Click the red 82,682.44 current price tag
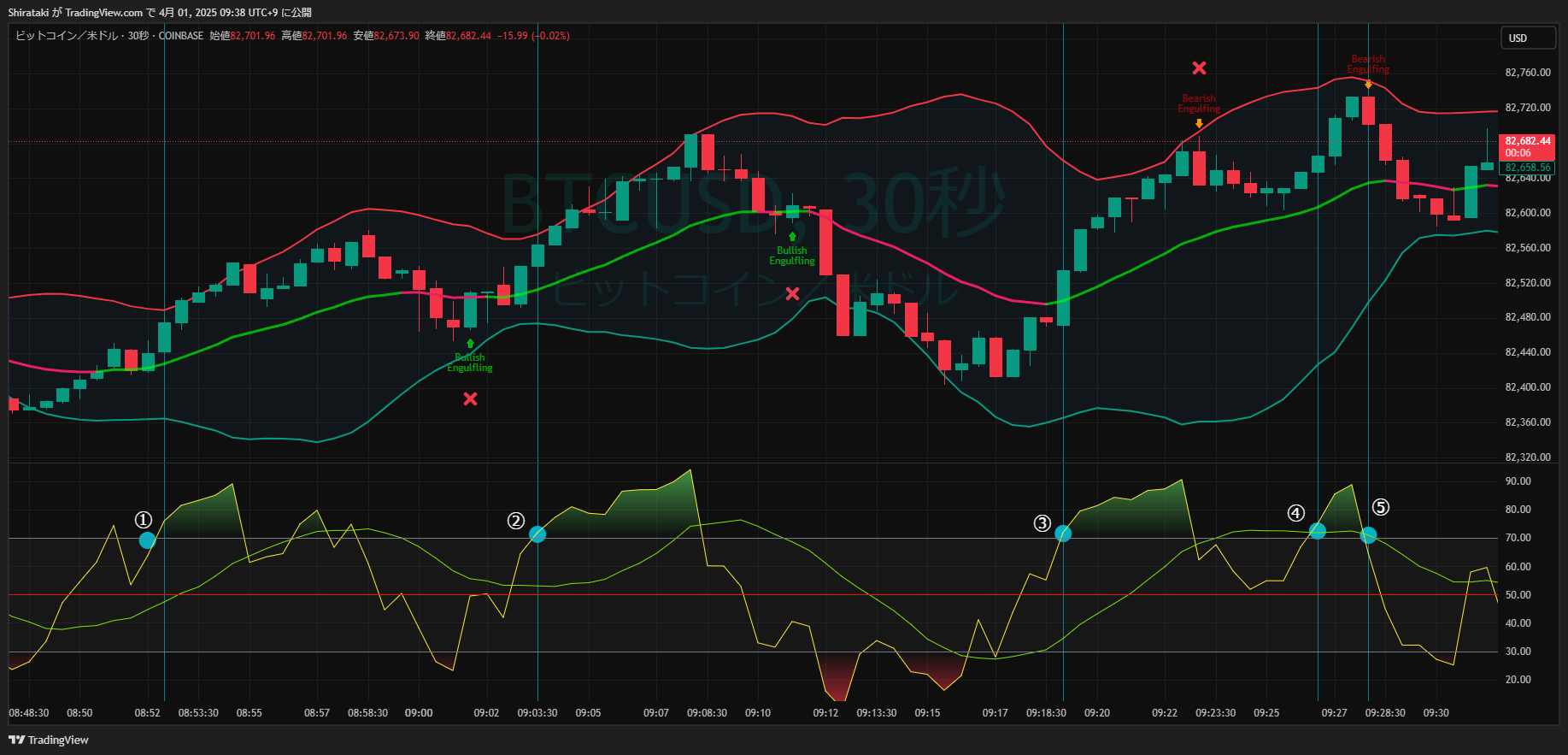Viewport: 1568px width, 755px height. coord(1528,147)
